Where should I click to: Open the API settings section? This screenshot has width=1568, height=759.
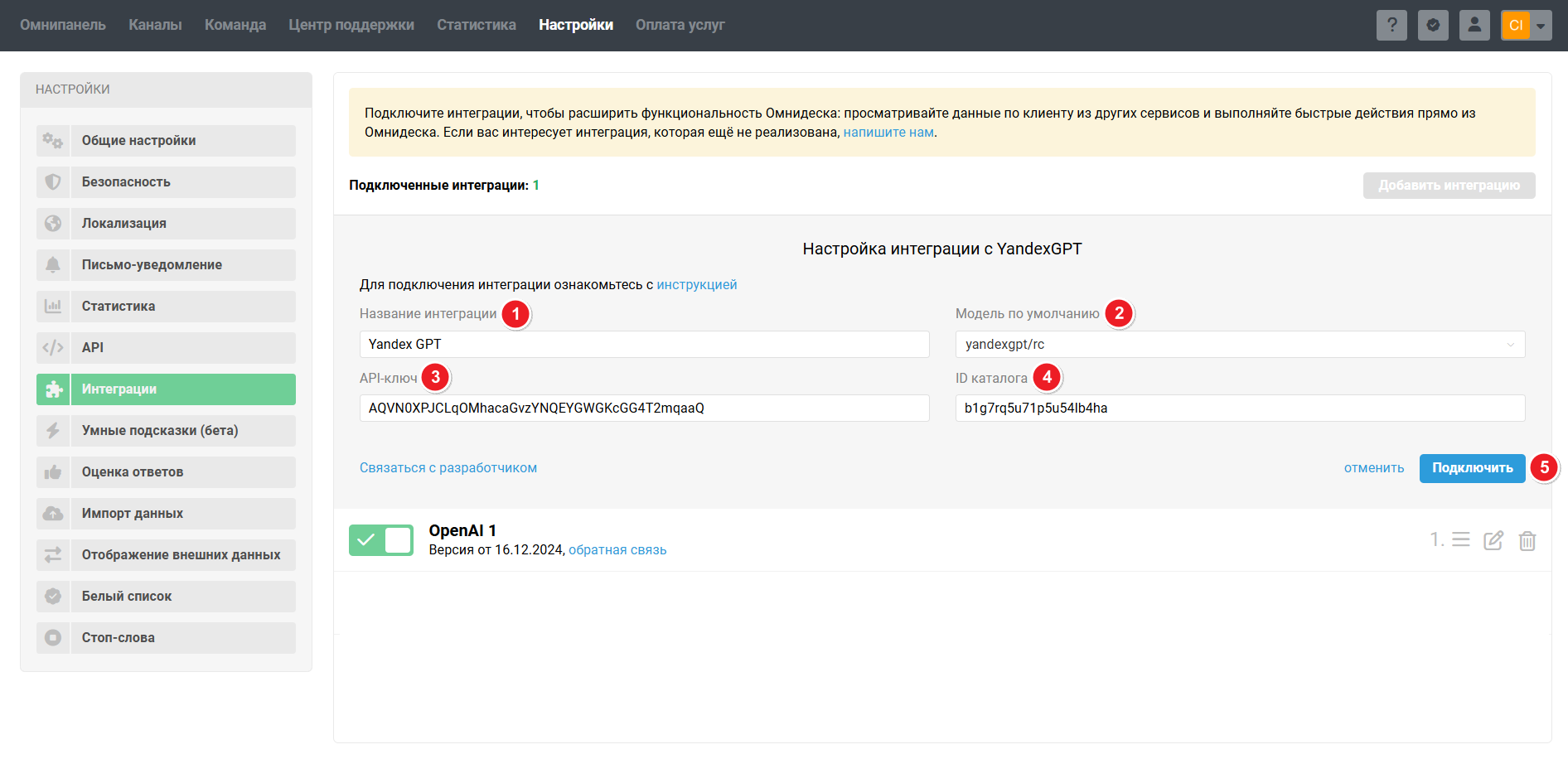tap(166, 348)
